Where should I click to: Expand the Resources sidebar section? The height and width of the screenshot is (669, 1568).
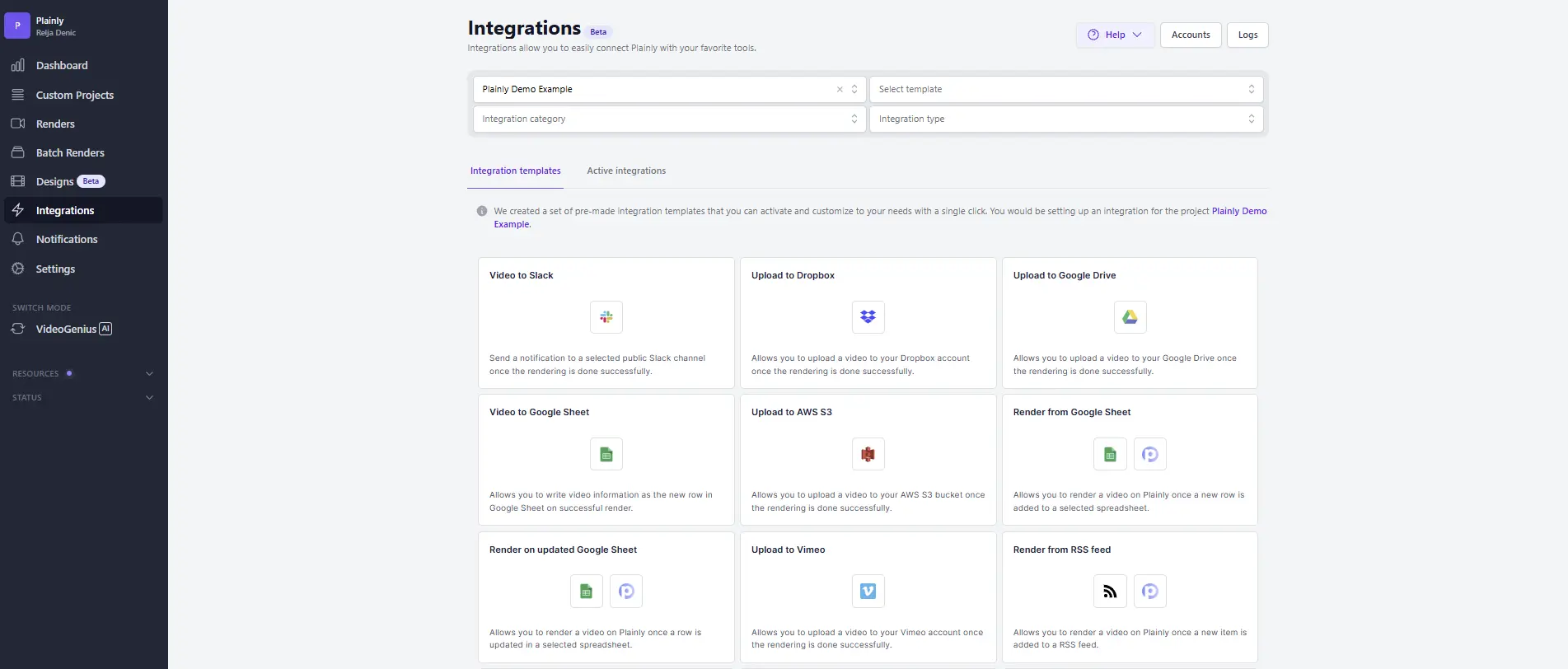tap(82, 373)
